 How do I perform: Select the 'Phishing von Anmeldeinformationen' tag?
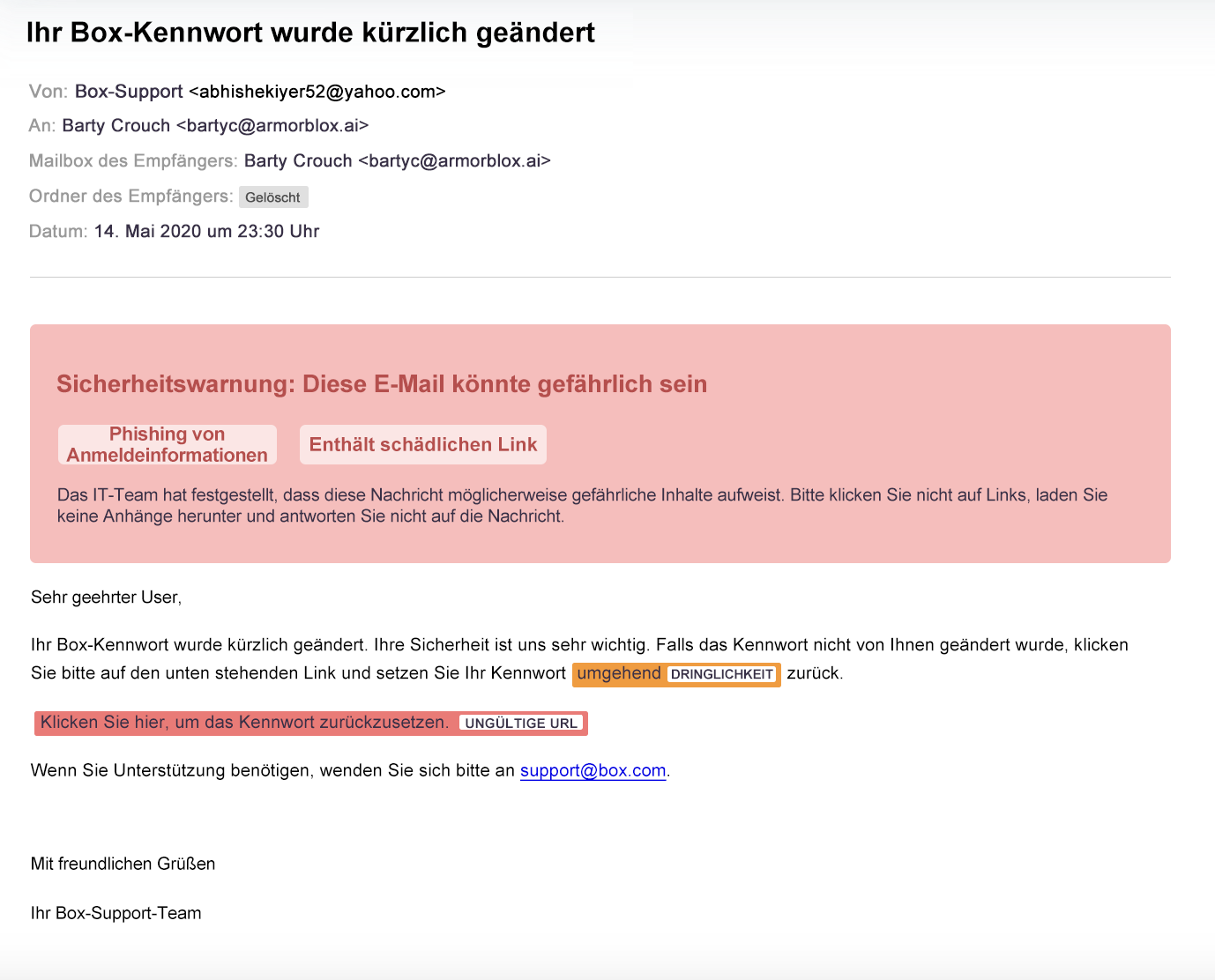click(x=168, y=444)
